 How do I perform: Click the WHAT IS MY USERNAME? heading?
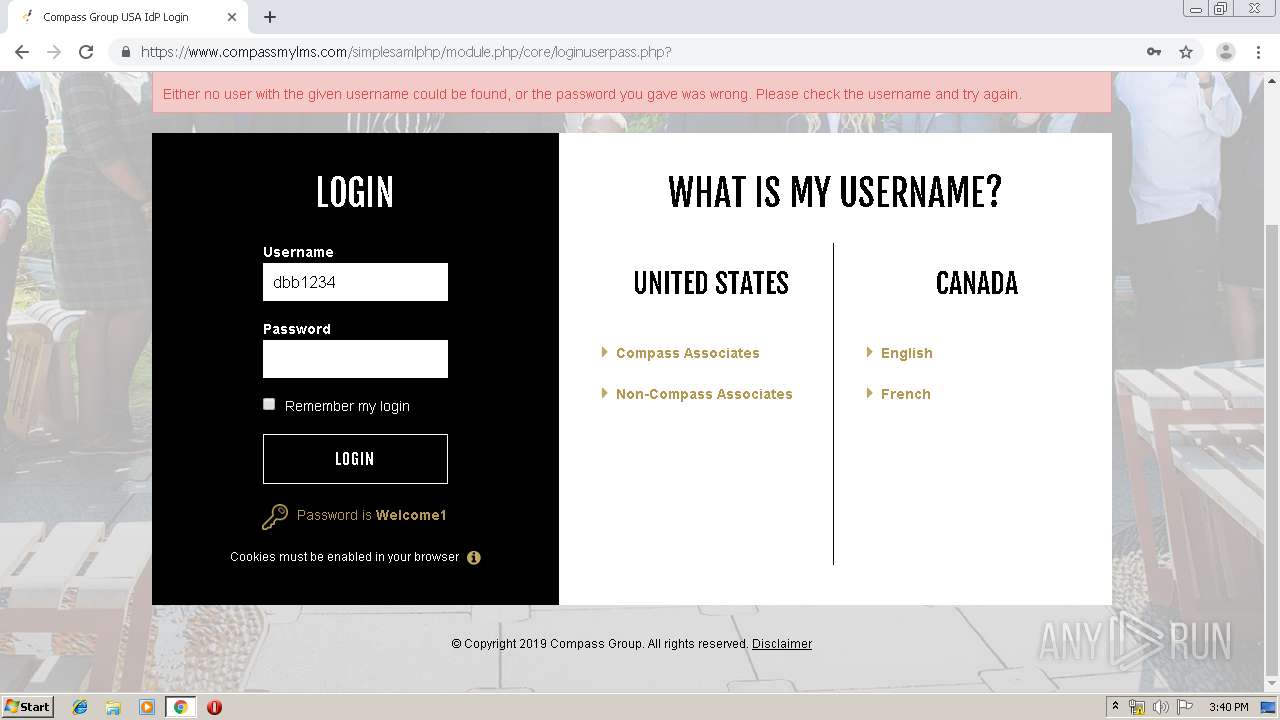835,192
